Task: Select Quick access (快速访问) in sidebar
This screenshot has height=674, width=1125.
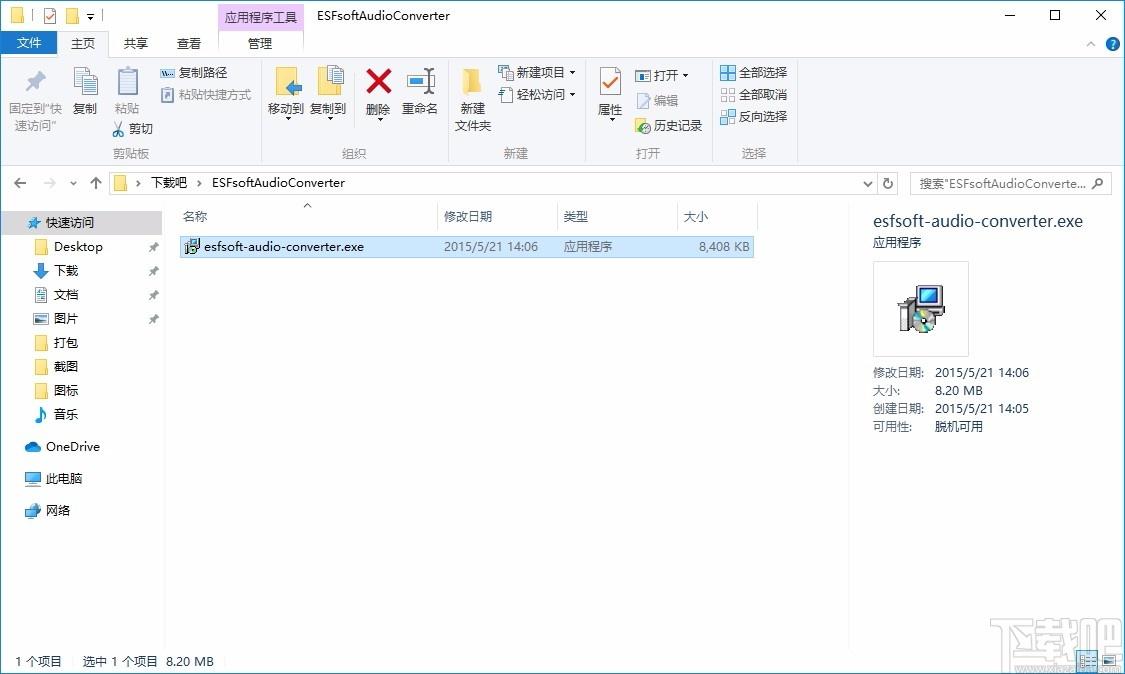Action: click(x=70, y=223)
